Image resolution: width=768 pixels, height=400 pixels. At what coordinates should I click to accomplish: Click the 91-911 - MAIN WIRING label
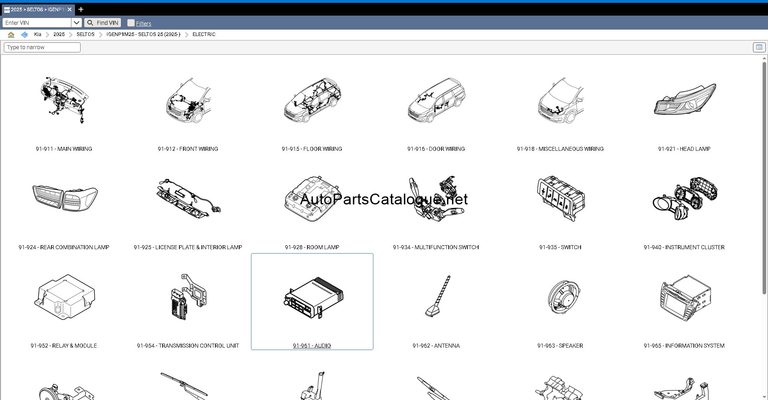(x=64, y=149)
